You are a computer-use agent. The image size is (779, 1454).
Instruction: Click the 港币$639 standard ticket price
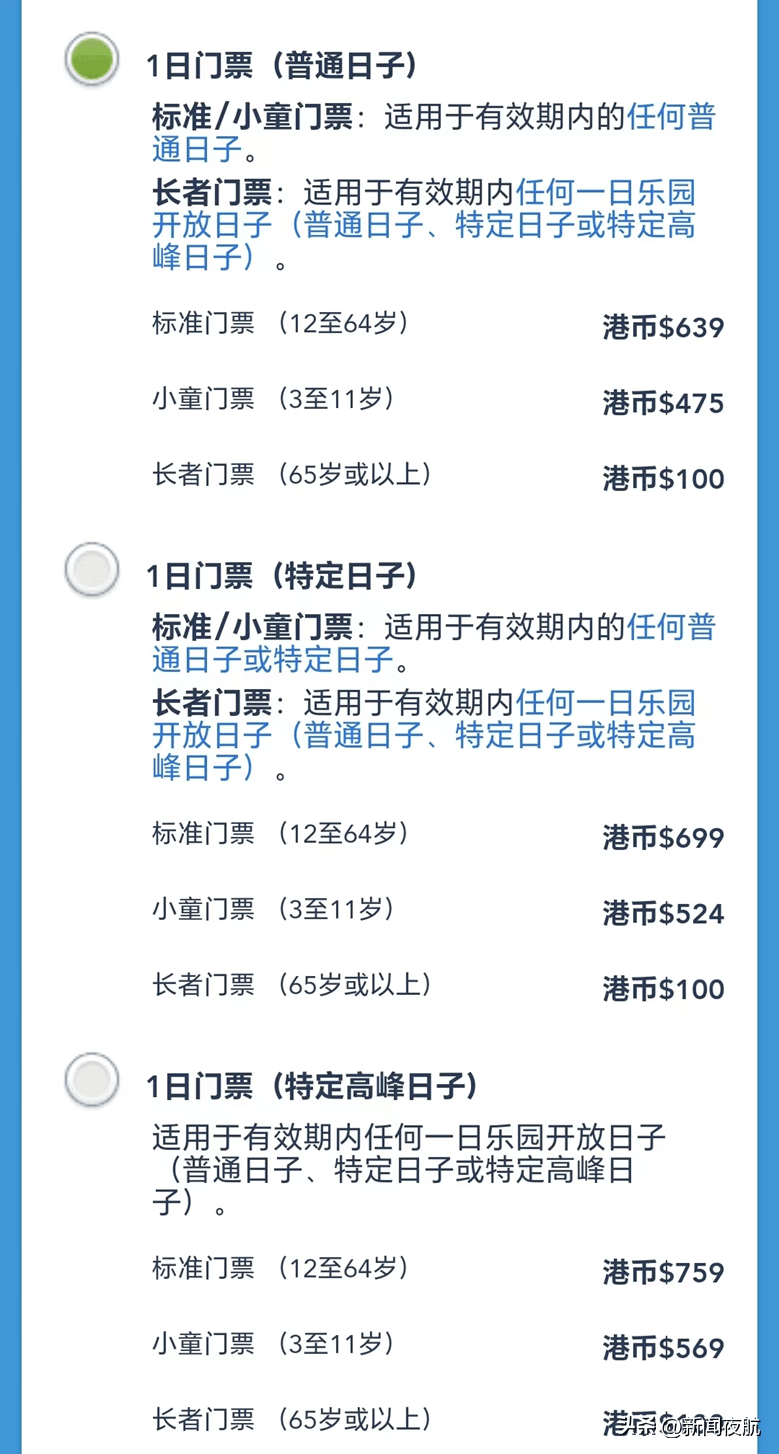[x=663, y=327]
